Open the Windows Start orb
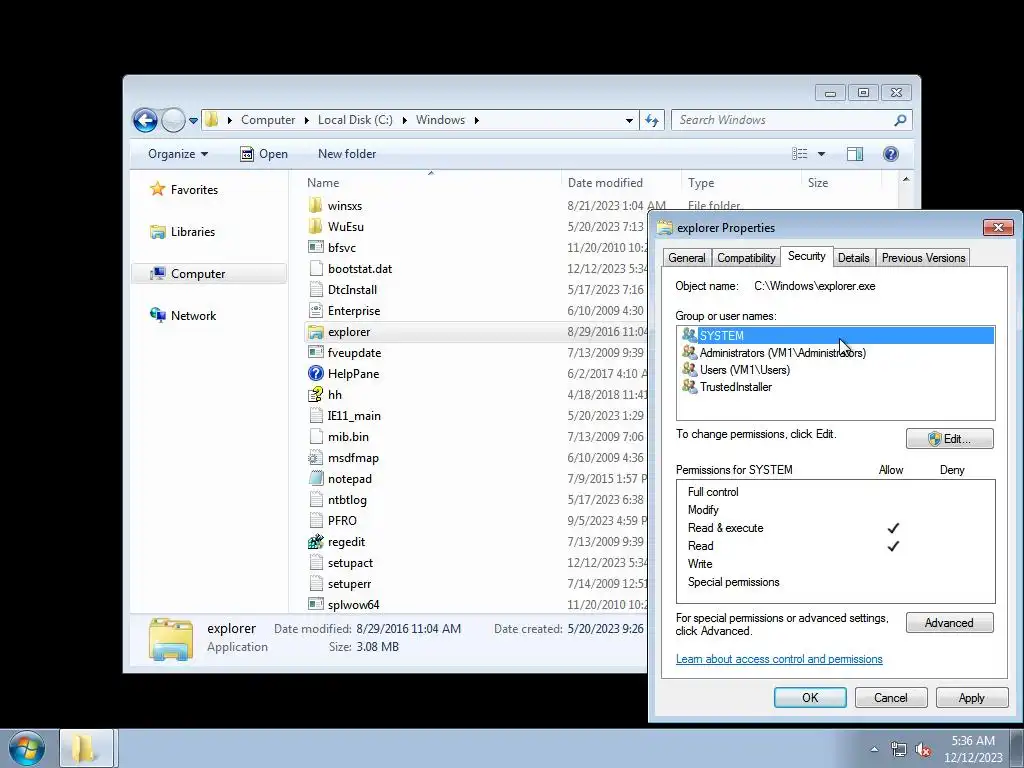 [27, 748]
